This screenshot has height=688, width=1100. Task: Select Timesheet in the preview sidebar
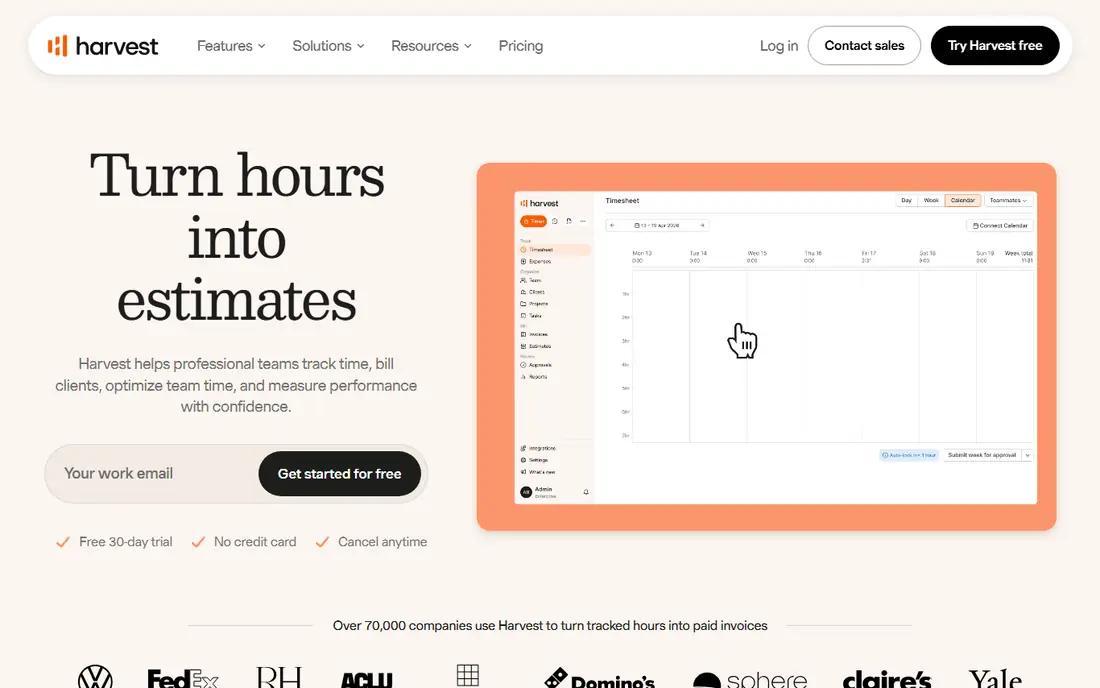[554, 250]
